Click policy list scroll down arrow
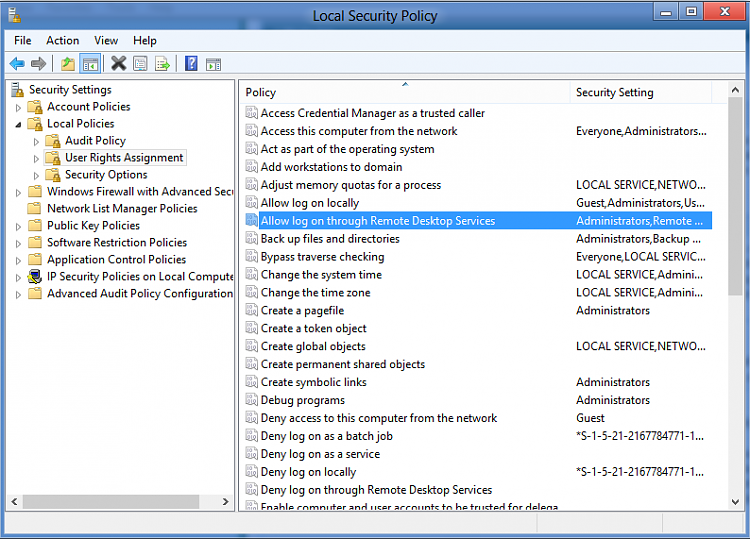 [x=735, y=502]
